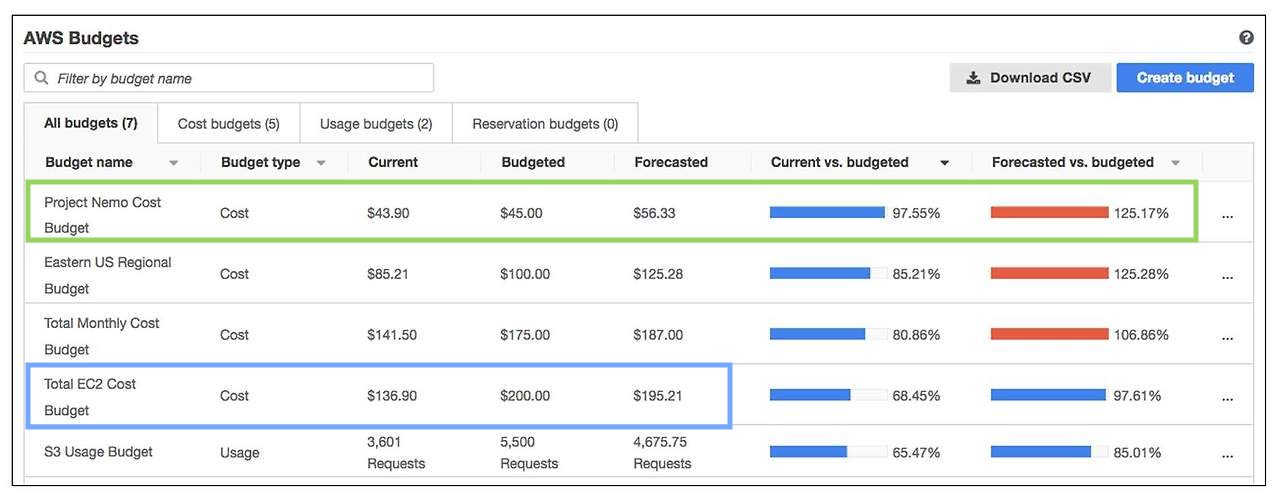The image size is (1280, 500).
Task: Open Total Monthly Cost Budget link
Action: [102, 336]
